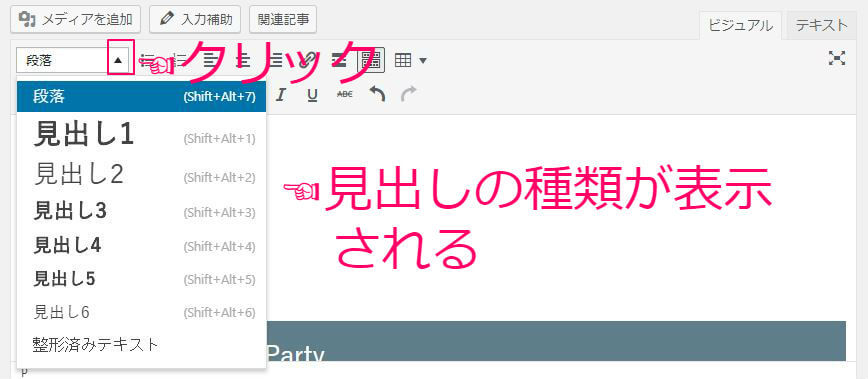Enter distraction-free fullscreen mode

coord(836,58)
